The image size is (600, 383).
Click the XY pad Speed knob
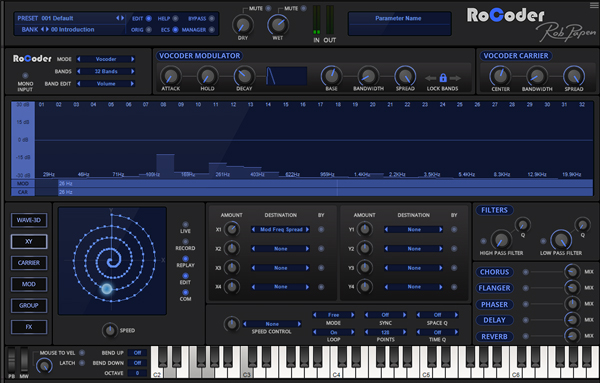(x=109, y=330)
